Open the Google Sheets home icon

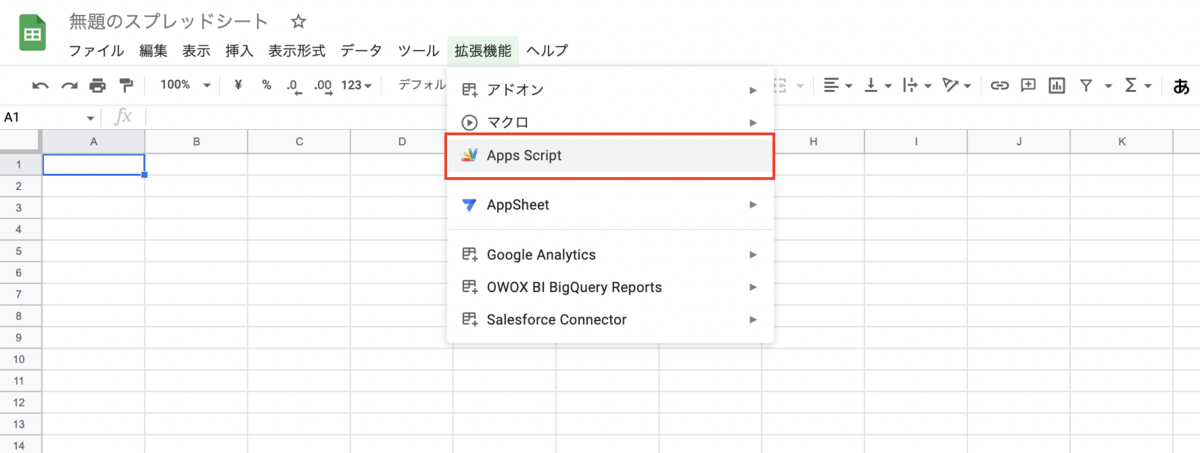point(32,33)
